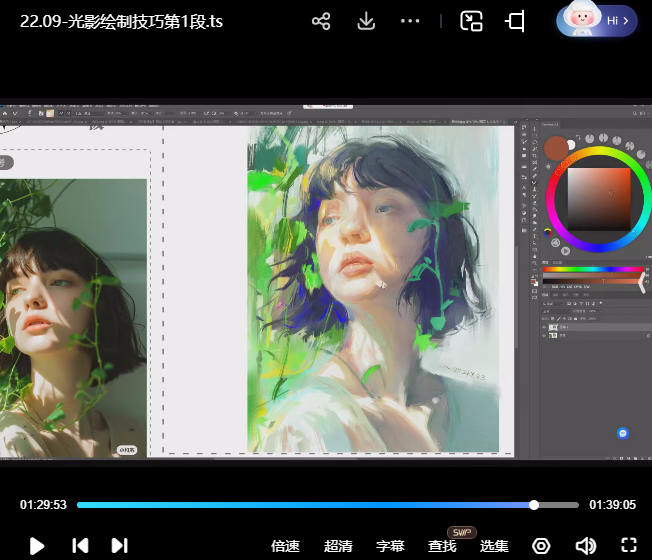
Task: Open the Hi assistant avatar button
Action: point(597,20)
